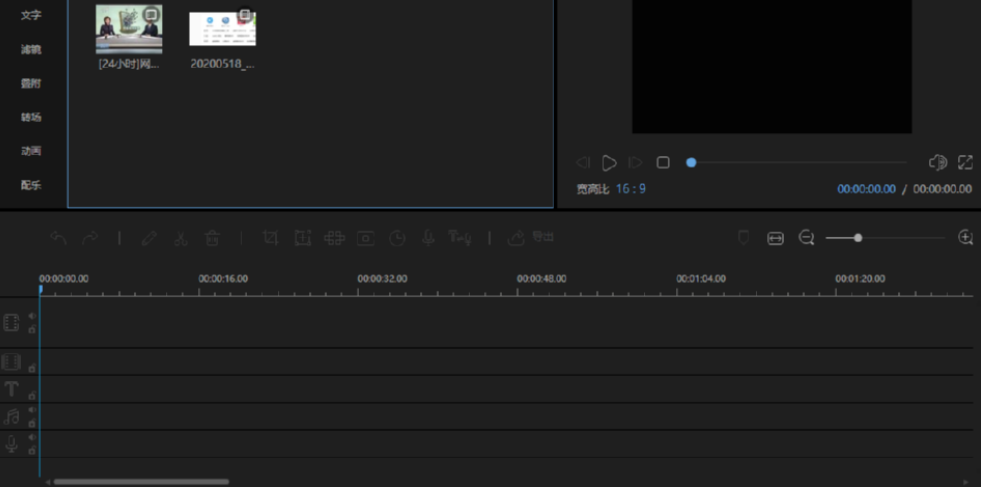Click the pencil edit icon
This screenshot has height=487, width=981.
pyautogui.click(x=149, y=238)
